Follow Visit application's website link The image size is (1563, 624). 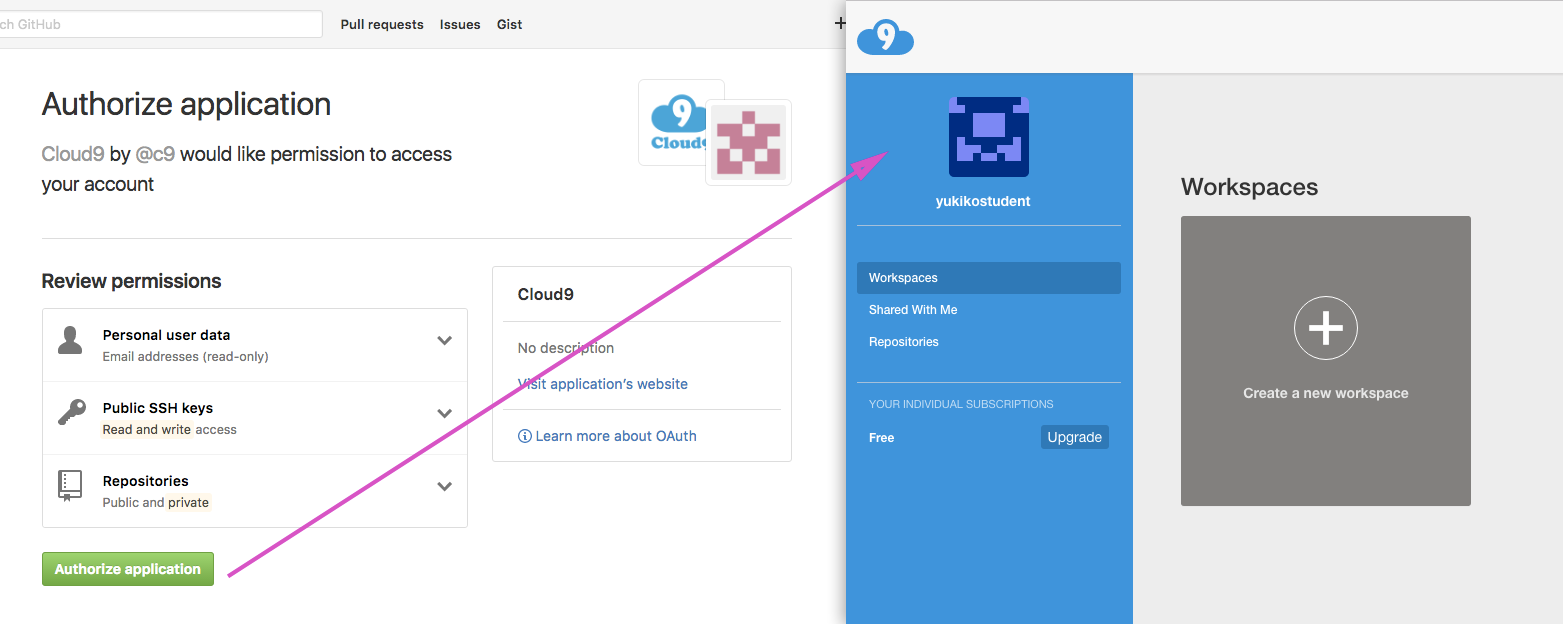(x=602, y=384)
